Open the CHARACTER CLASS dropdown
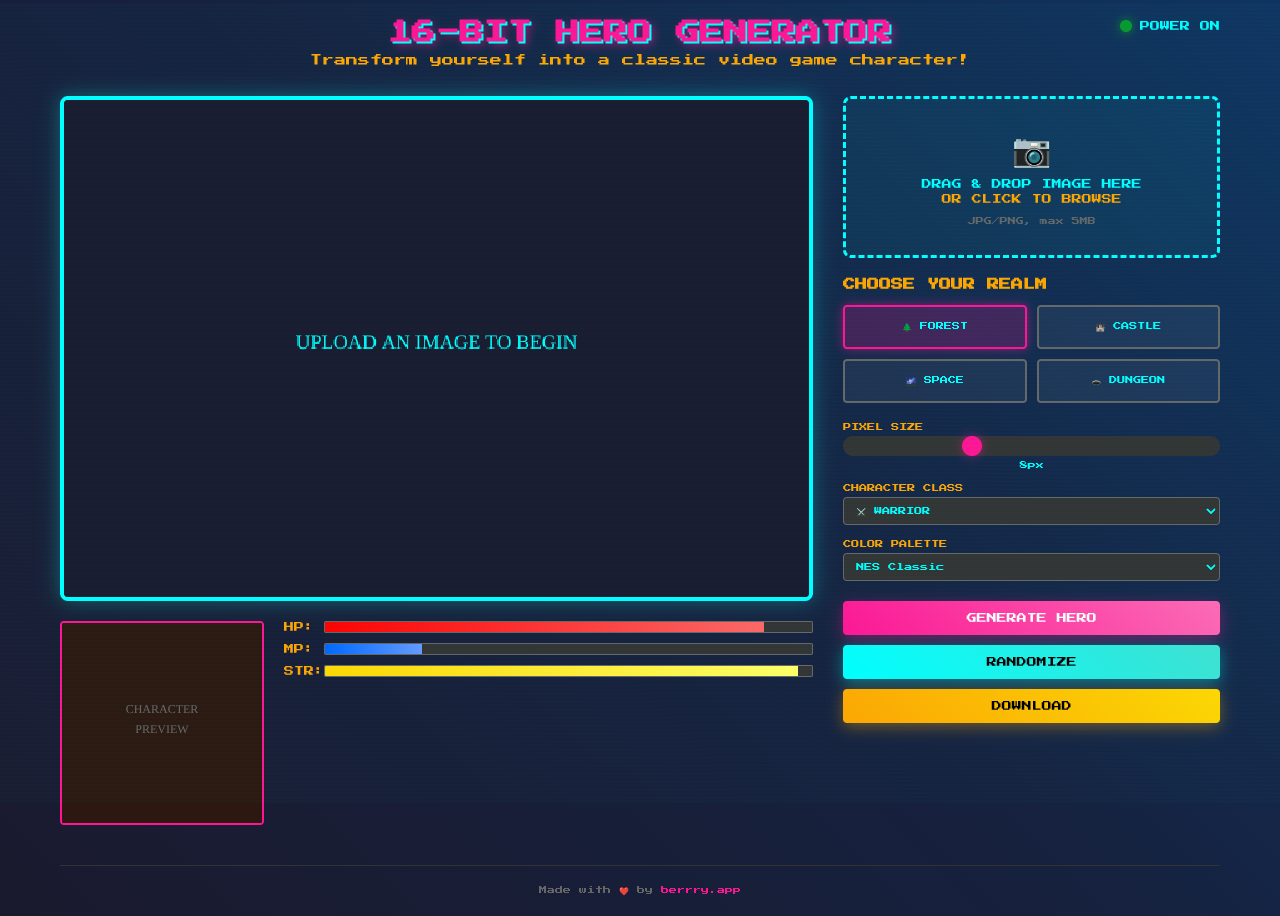This screenshot has width=1280, height=916. pyautogui.click(x=1031, y=511)
